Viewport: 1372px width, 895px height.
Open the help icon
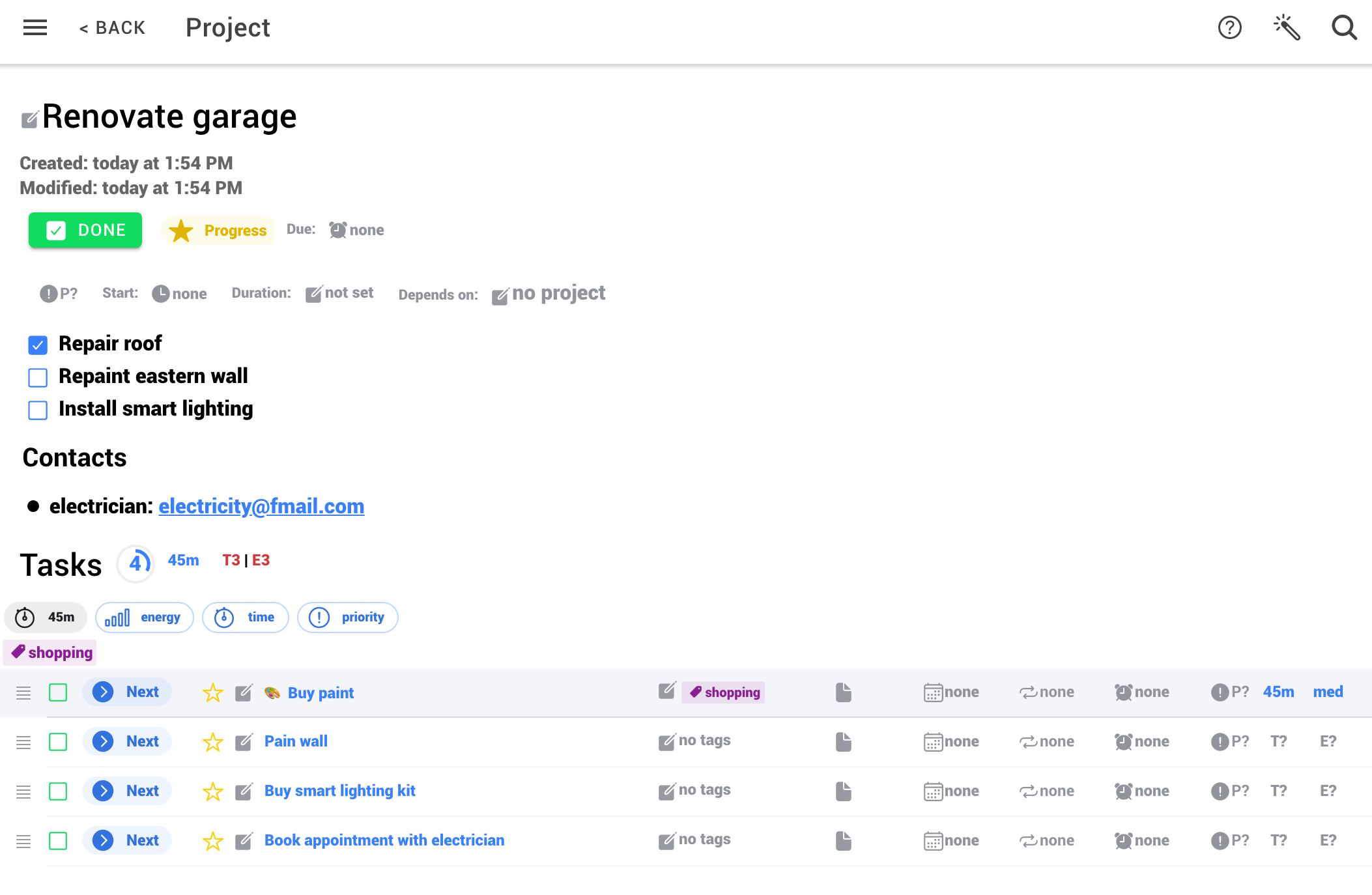tap(1230, 27)
